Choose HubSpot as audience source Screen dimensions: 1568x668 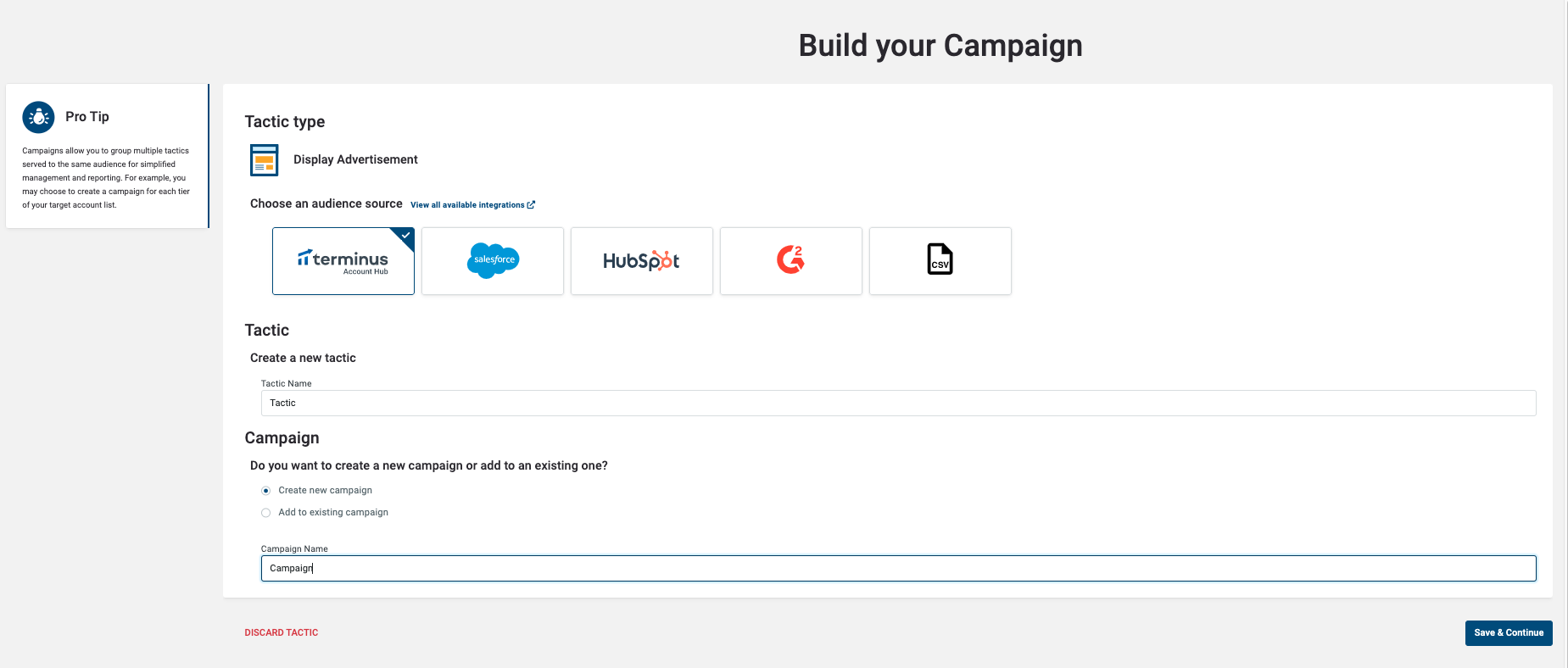[x=642, y=261]
